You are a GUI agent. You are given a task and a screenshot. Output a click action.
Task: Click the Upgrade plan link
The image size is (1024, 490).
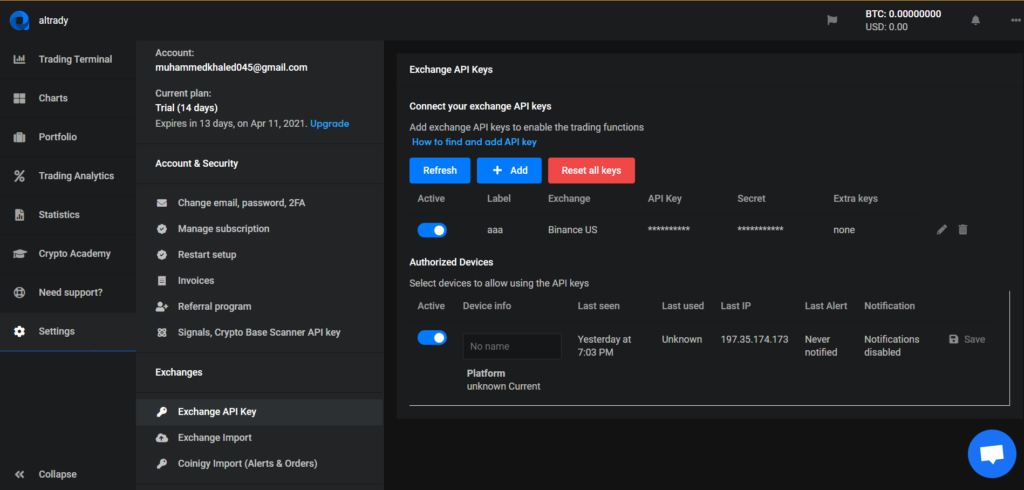pos(330,123)
